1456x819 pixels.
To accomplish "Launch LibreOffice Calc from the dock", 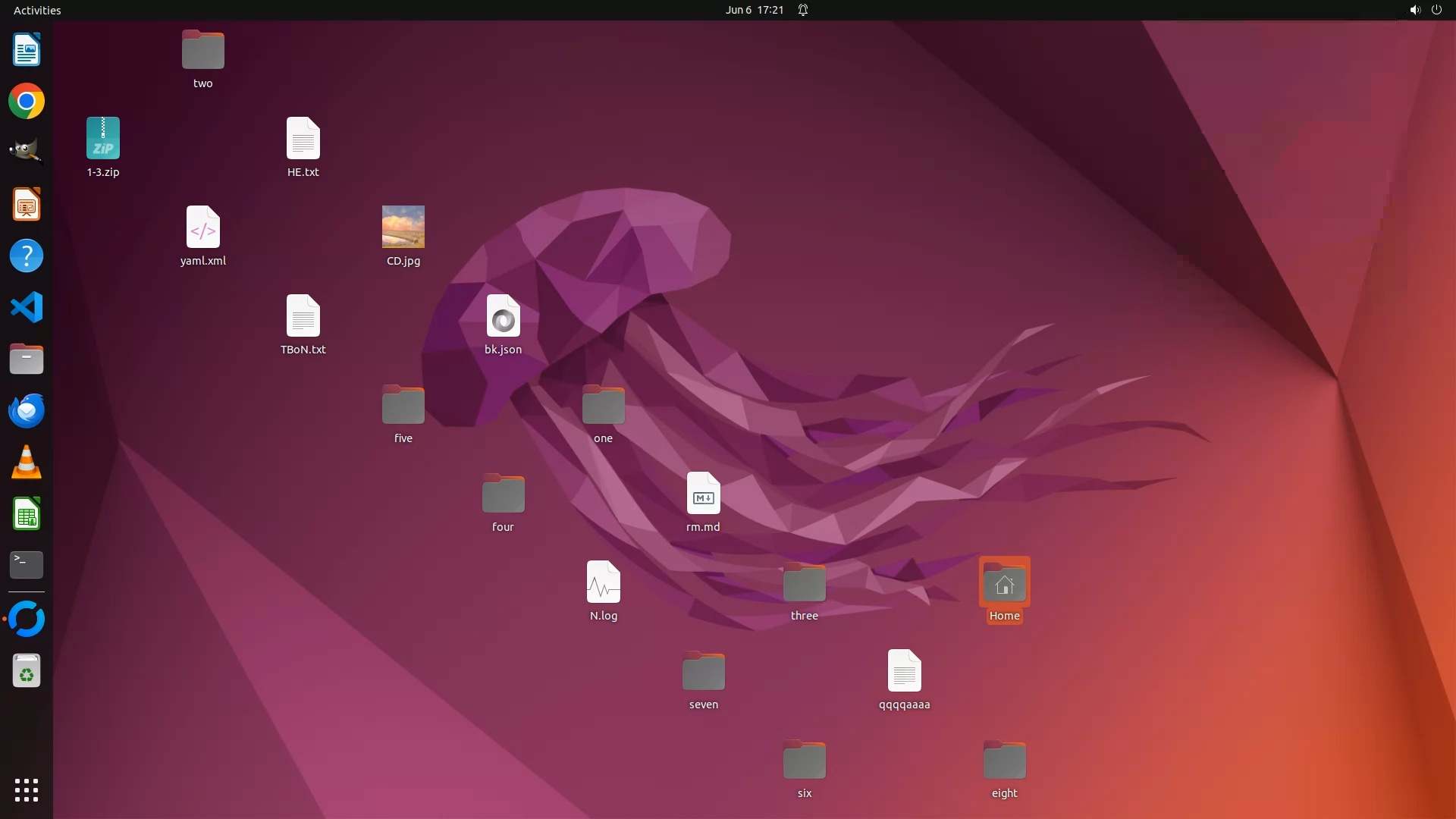I will click(27, 514).
